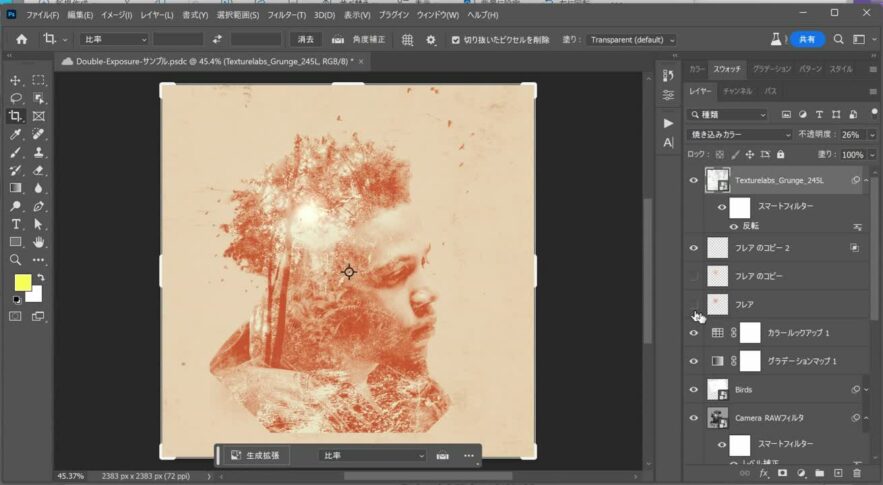Viewport: 883px width, 485px height.
Task: Hide the Birds layer
Action: [694, 390]
